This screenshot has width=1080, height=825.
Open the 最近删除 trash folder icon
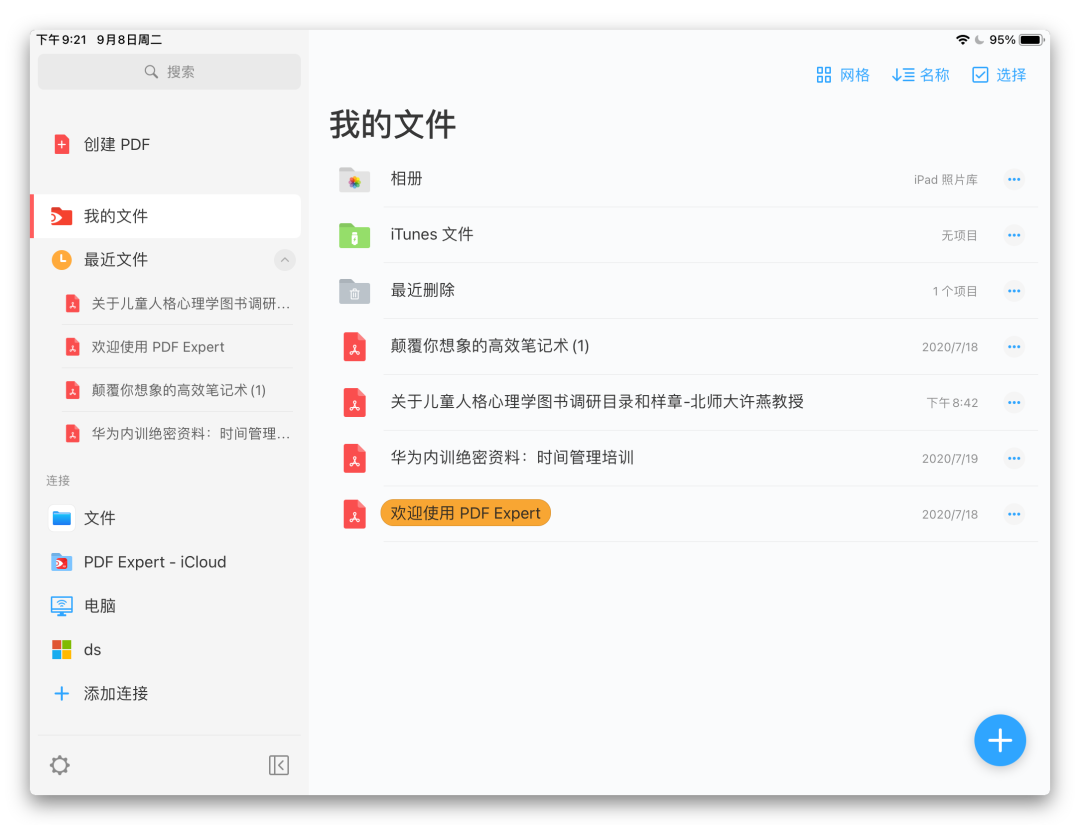coord(355,291)
